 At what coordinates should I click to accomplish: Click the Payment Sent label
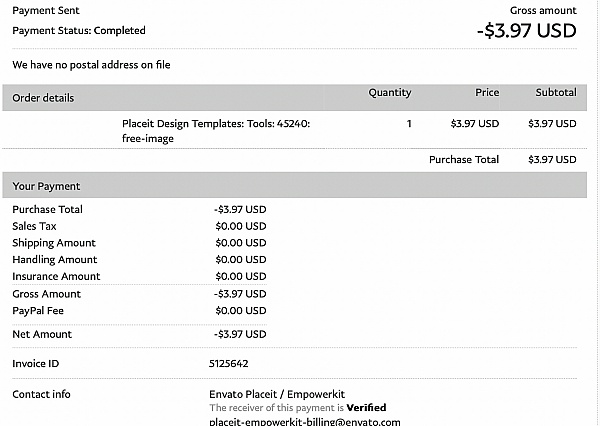(46, 10)
